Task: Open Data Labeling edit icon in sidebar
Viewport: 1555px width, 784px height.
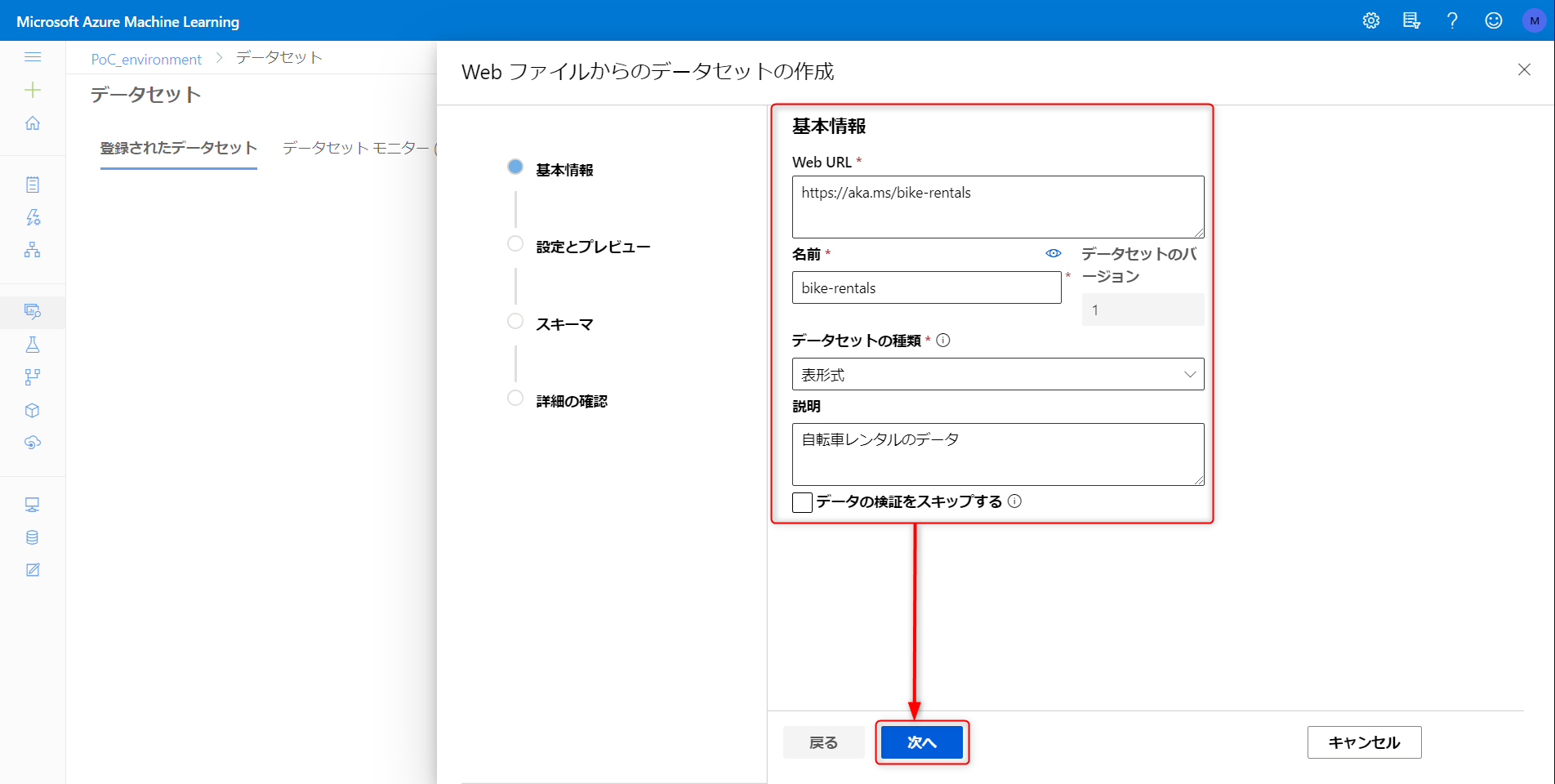Action: (x=33, y=570)
